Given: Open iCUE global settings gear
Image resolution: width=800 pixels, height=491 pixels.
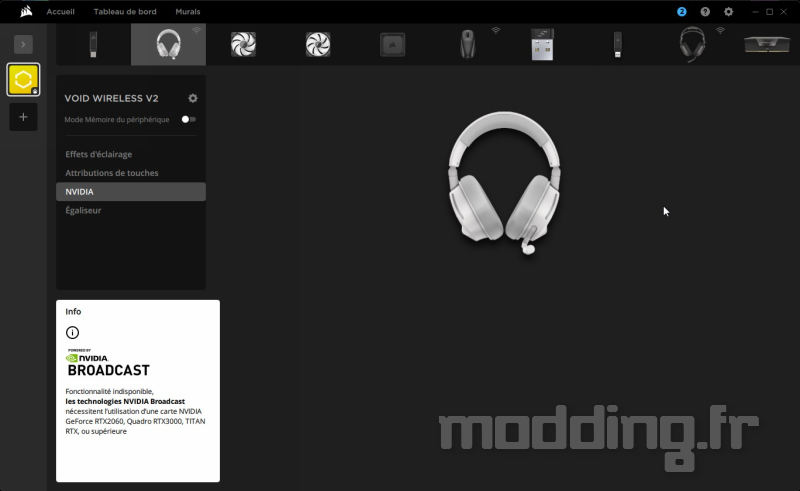Looking at the screenshot, I should [729, 11].
